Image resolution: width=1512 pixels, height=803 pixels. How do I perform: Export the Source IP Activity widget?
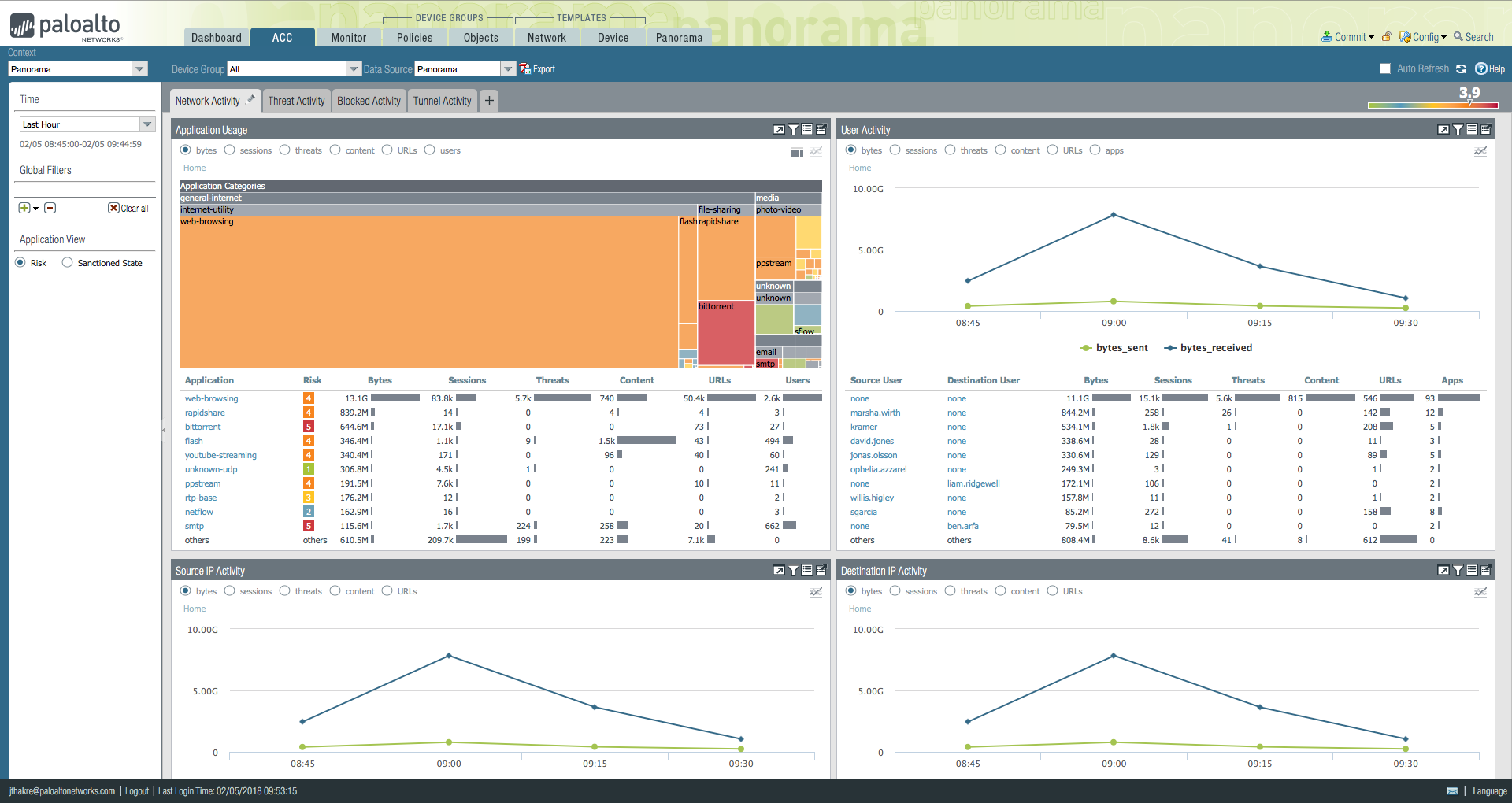click(x=821, y=571)
